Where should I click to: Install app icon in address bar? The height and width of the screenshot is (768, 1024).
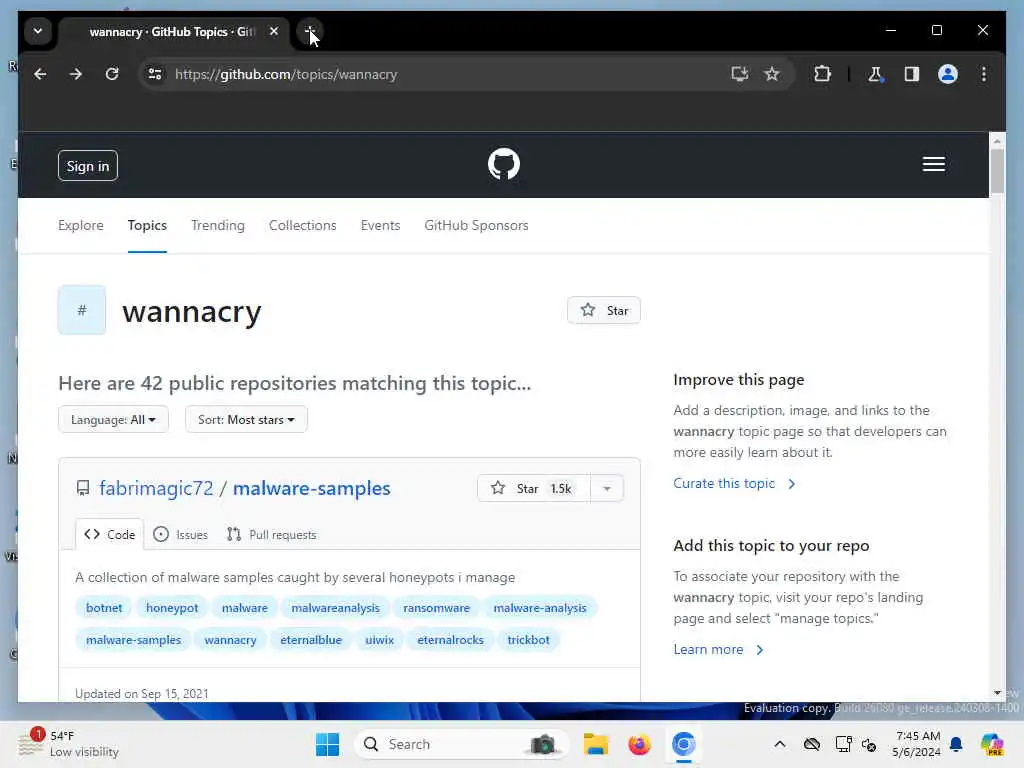click(x=739, y=74)
